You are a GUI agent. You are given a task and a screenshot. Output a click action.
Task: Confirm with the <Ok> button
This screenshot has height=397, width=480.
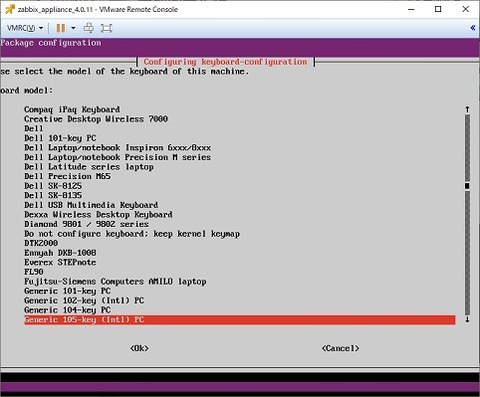tap(139, 348)
